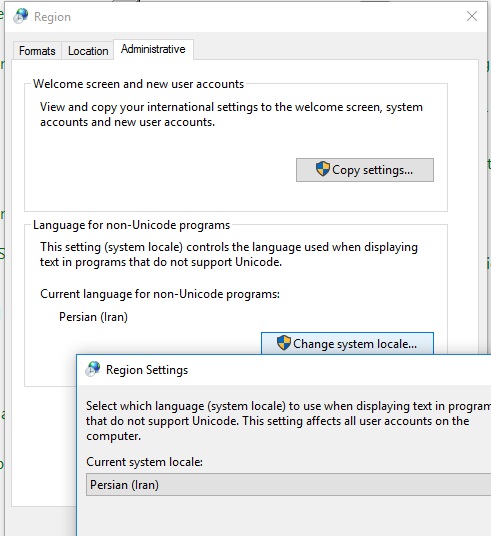Click Persian (Iran) text under current language
Screen dimensions: 491x536
[93, 317]
